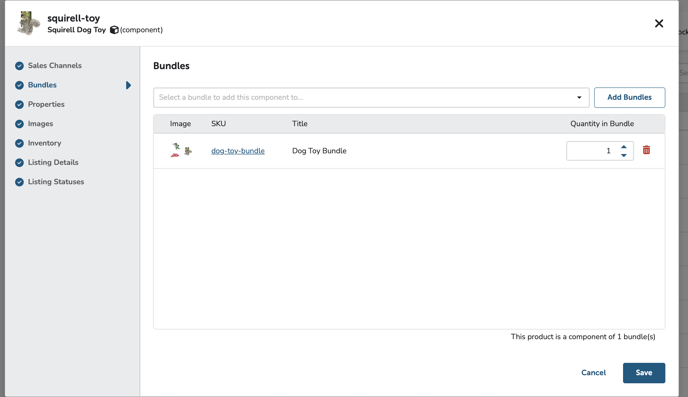Click the Listing Statuses checkmark icon

19,182
